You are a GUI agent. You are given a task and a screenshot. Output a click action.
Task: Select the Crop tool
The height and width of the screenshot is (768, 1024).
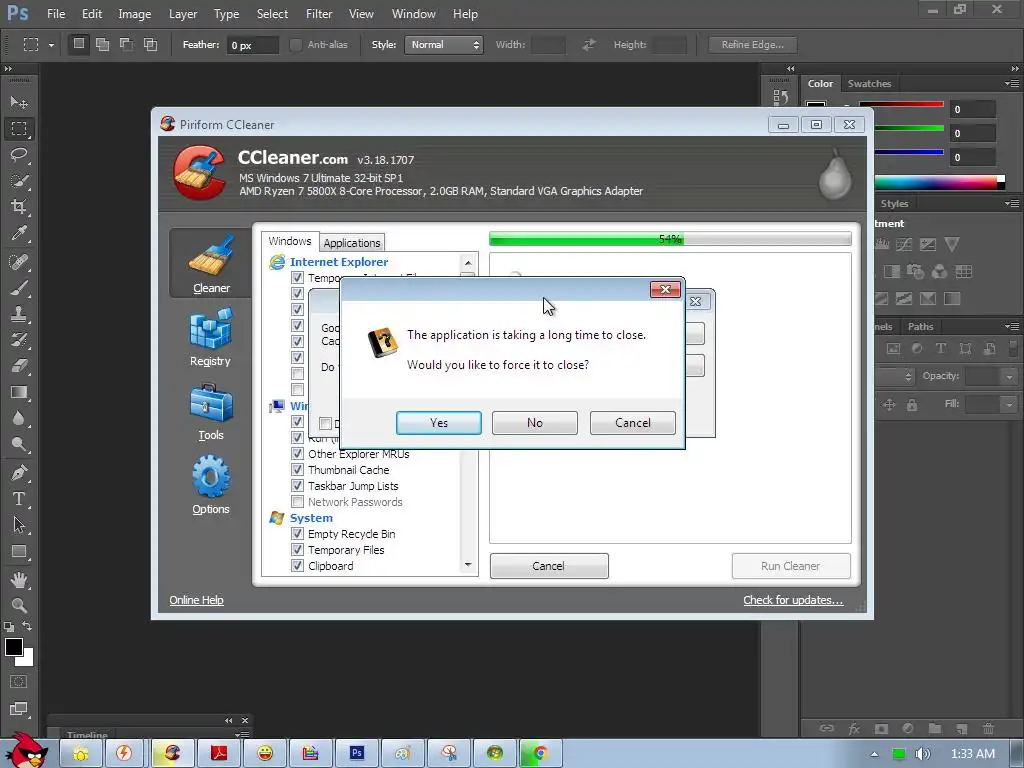(x=19, y=207)
